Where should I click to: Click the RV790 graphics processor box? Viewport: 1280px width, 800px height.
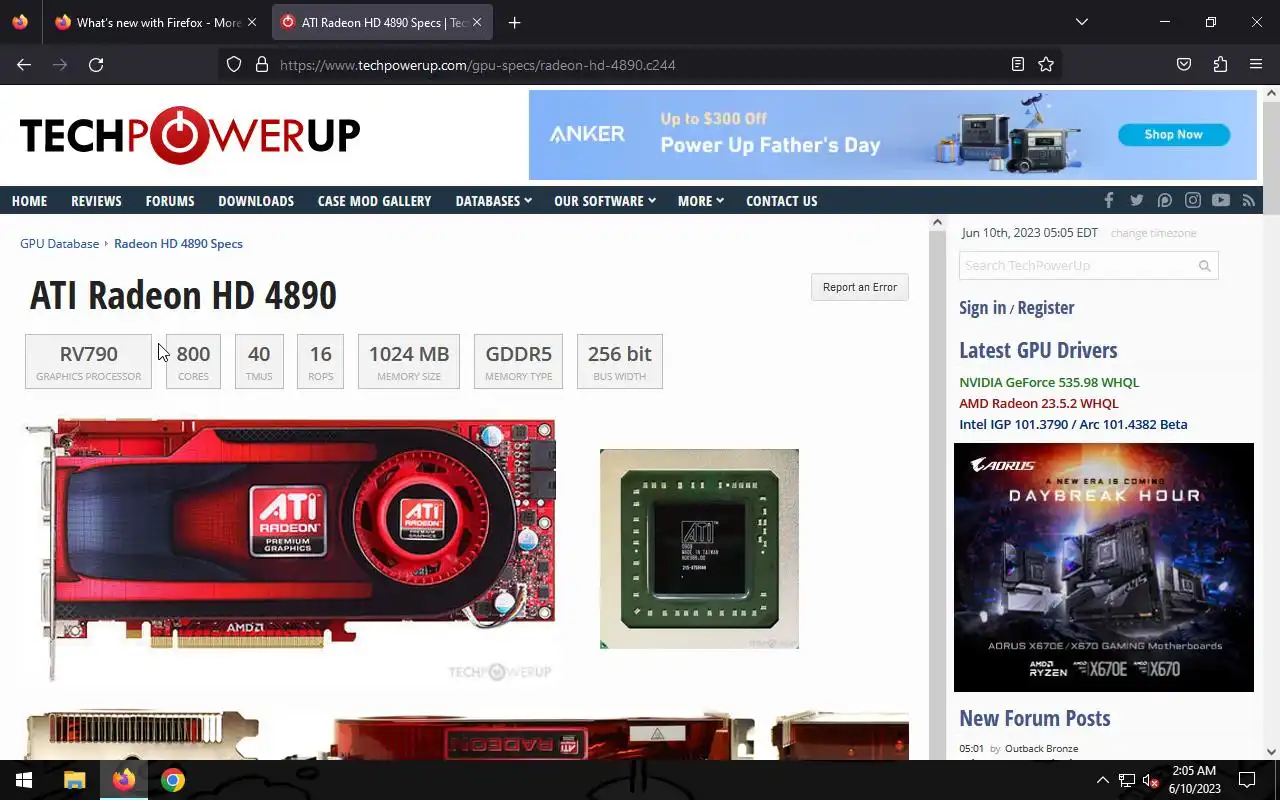(x=88, y=361)
